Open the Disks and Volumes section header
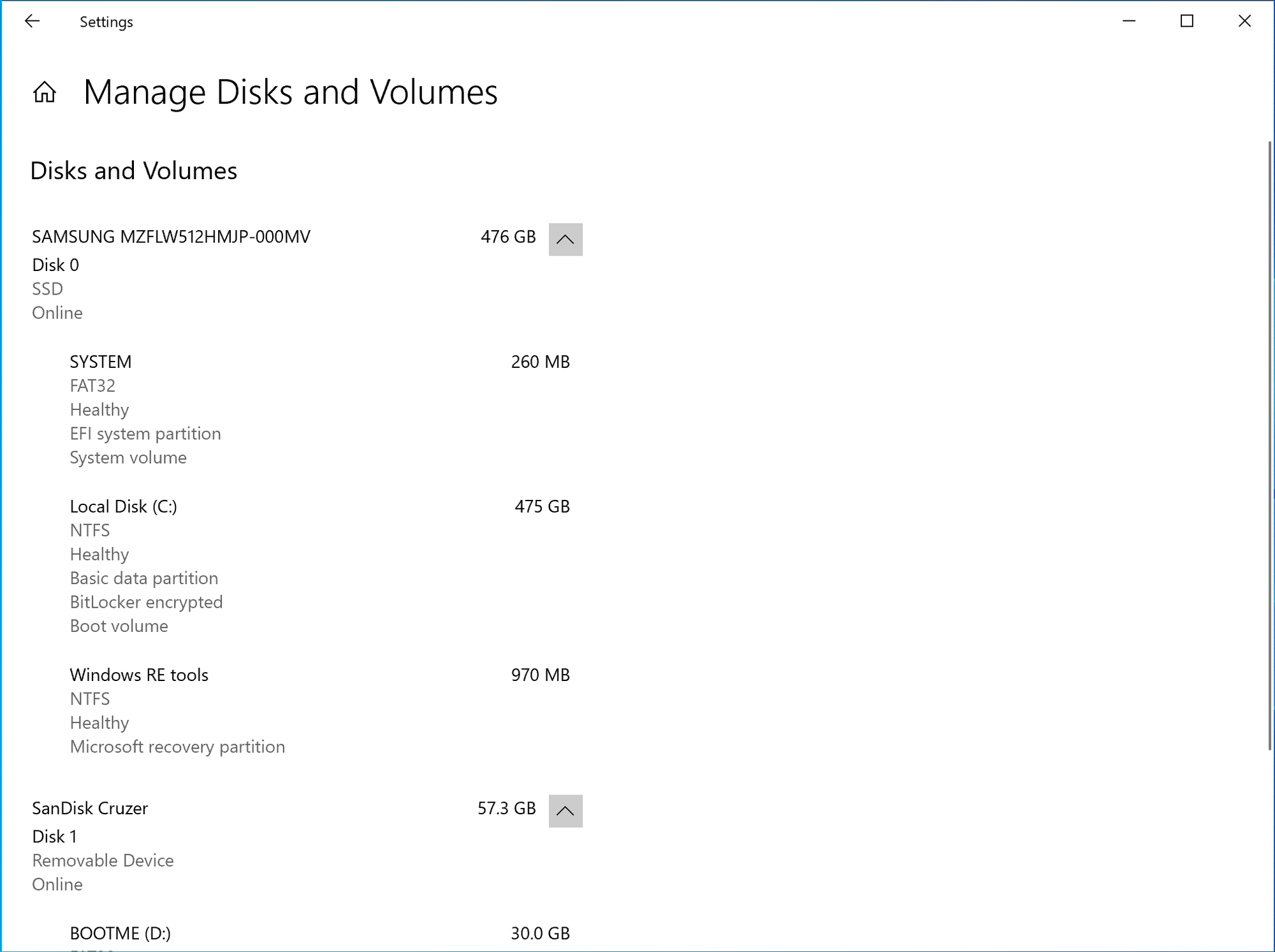This screenshot has width=1275, height=952. click(x=134, y=170)
